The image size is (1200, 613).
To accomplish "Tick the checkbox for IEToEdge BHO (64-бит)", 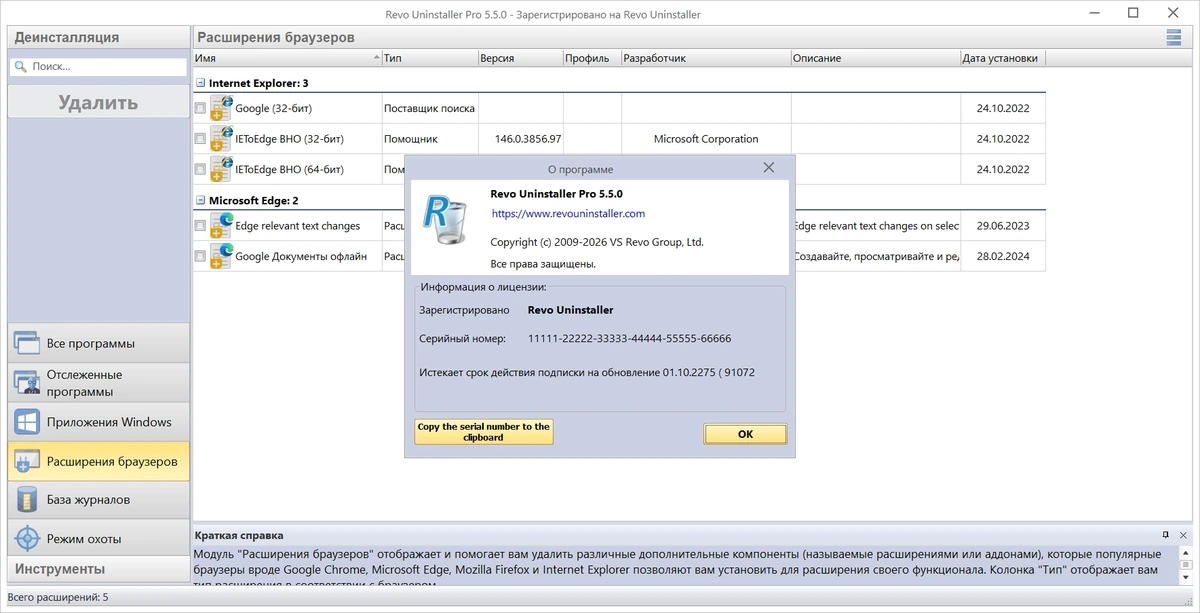I will (x=201, y=169).
